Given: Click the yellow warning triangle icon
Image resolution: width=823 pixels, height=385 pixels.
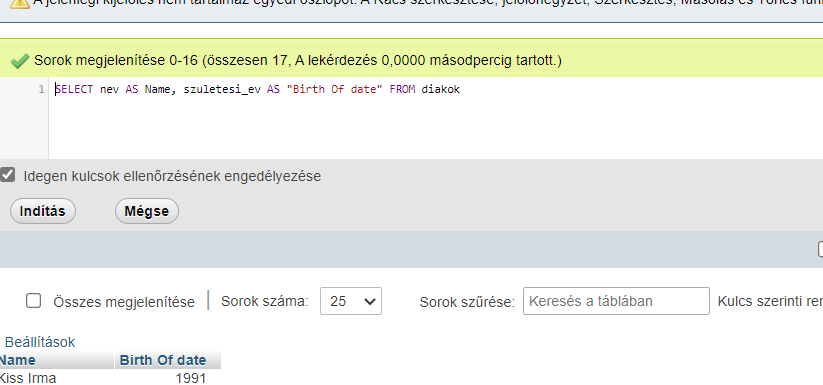Looking at the screenshot, I should 19,3.
